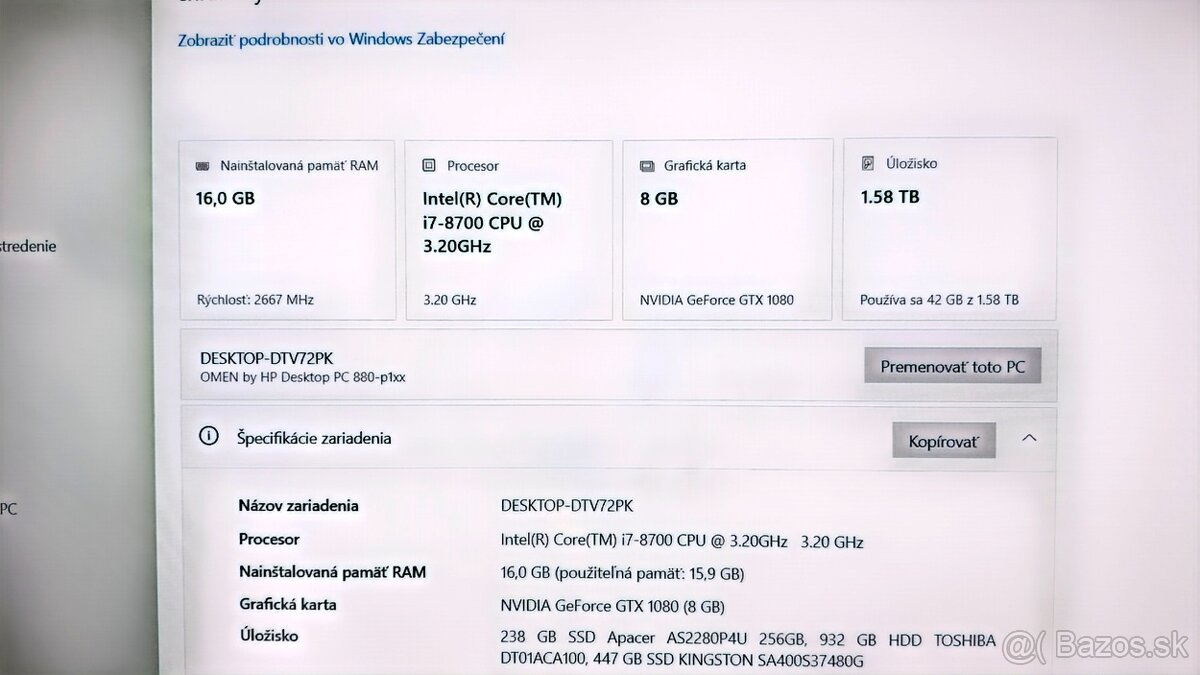Click the Grafická karta monitor icon
Screen dimensions: 1200x675
pos(647,164)
